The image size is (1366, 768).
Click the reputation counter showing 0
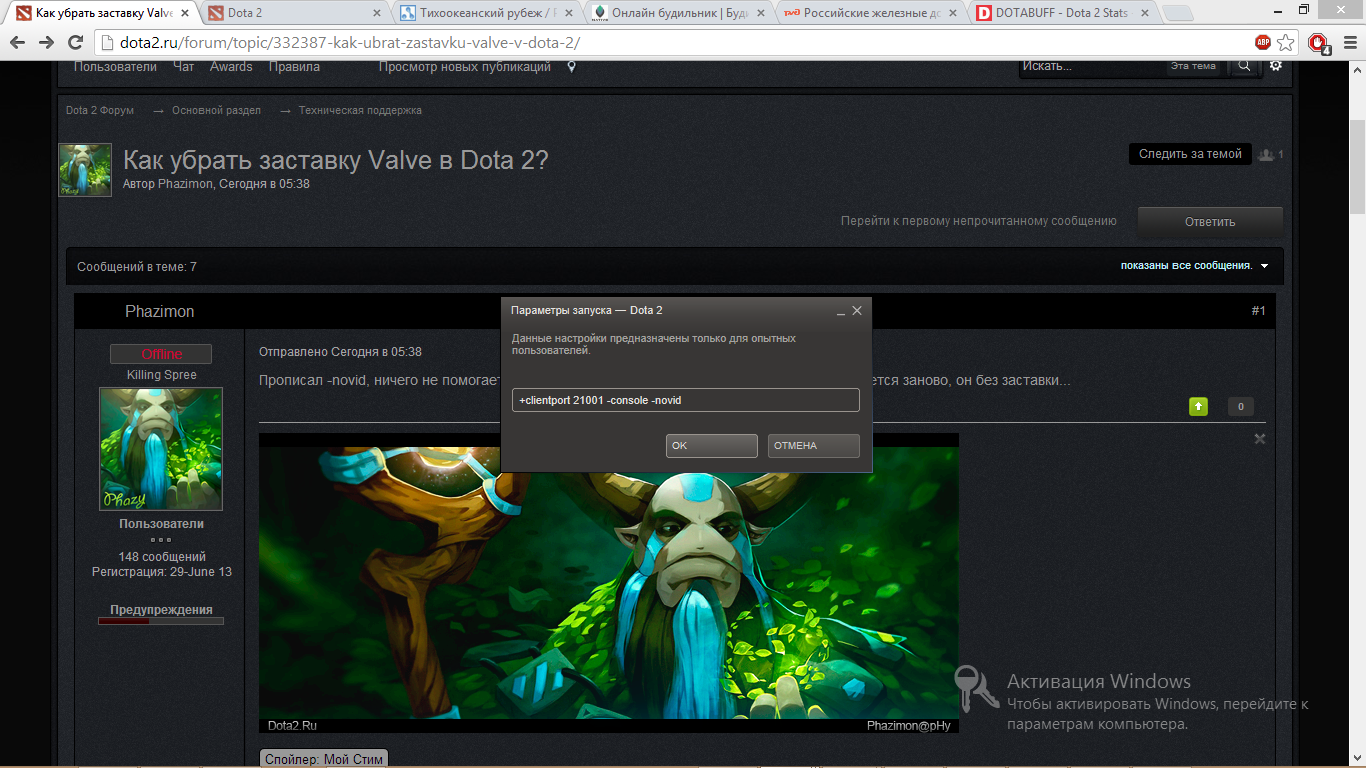[1240, 406]
